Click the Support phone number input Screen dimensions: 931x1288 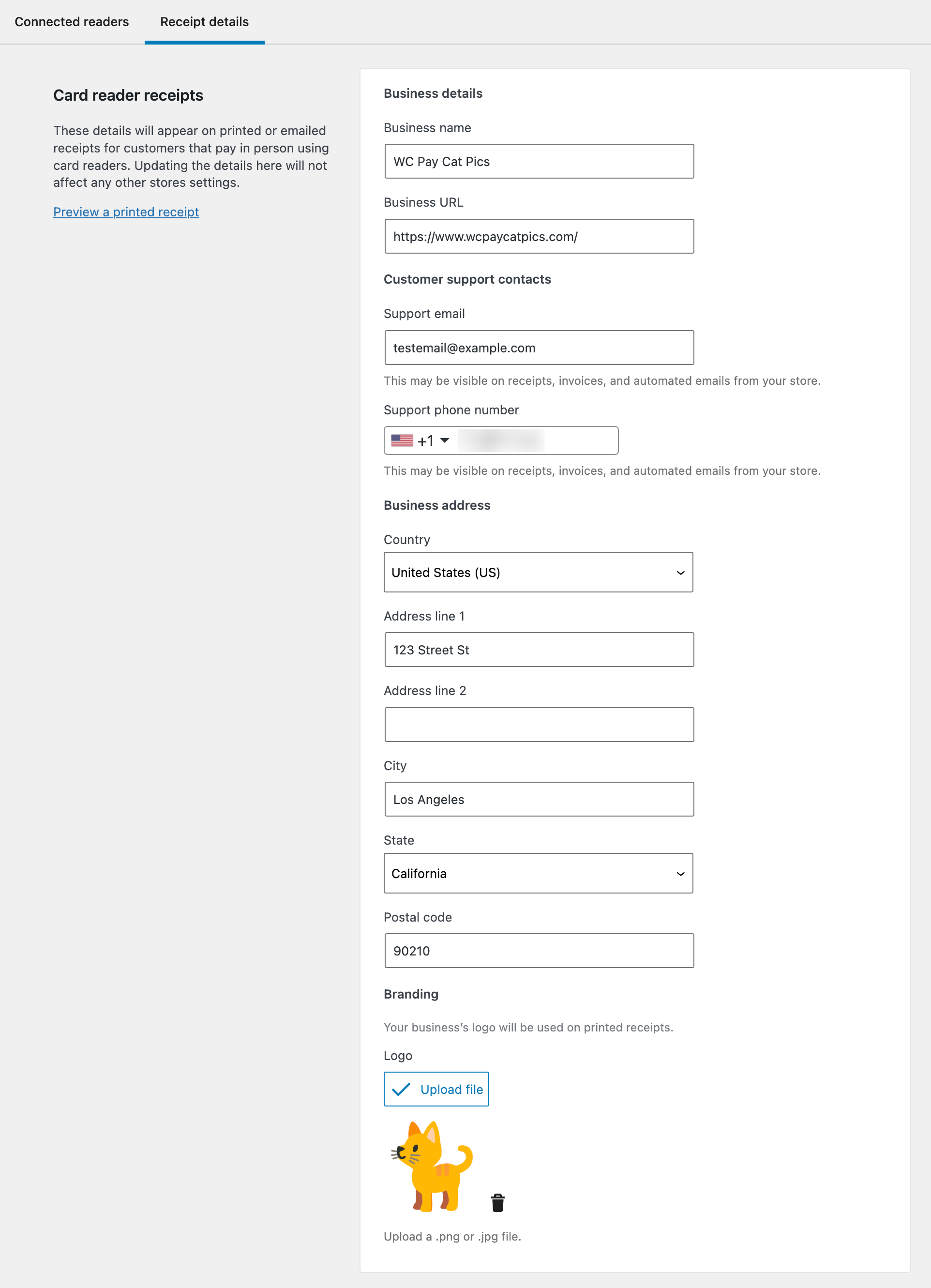pos(537,440)
